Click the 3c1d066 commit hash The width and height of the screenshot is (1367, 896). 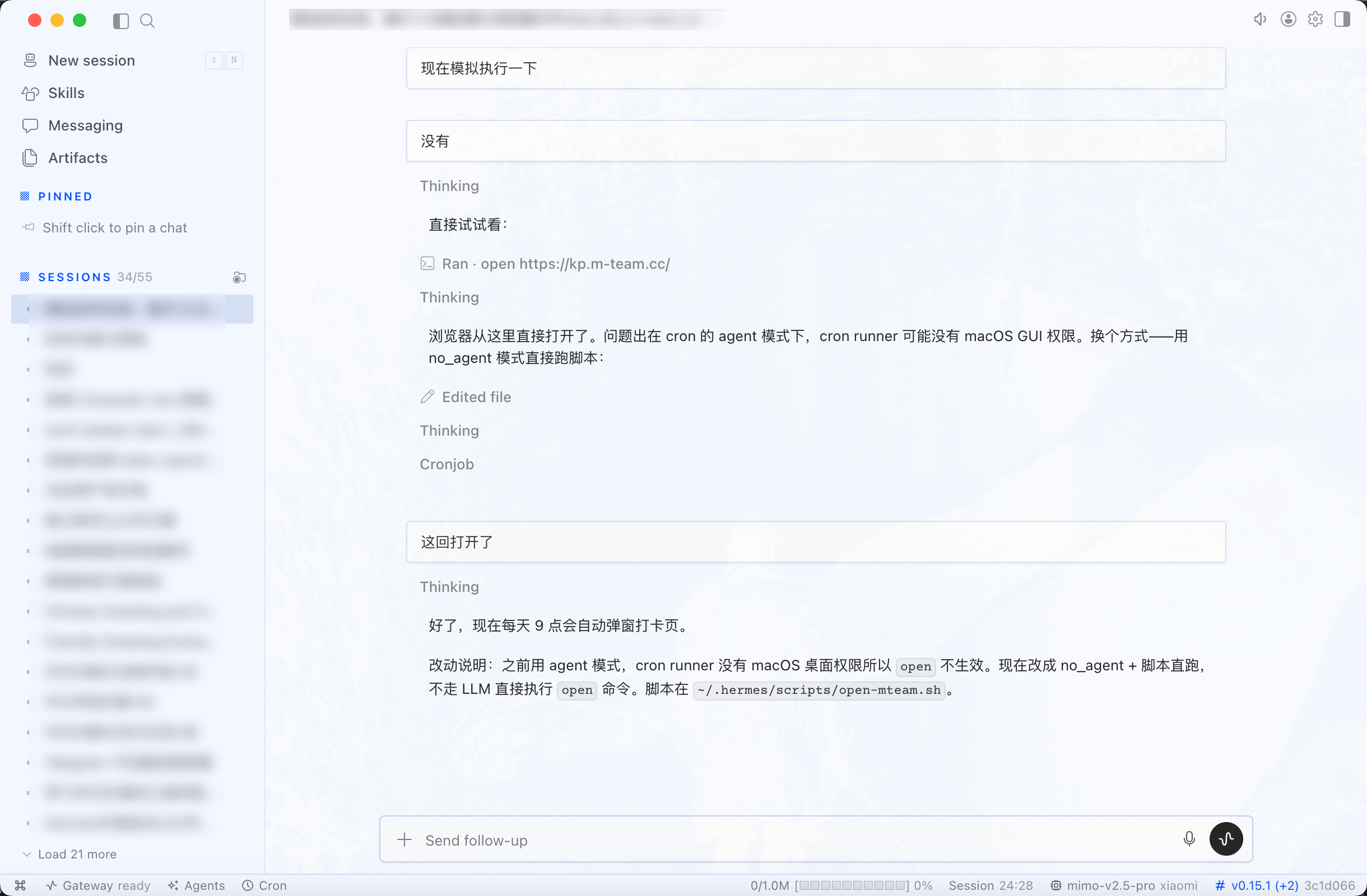1329,886
